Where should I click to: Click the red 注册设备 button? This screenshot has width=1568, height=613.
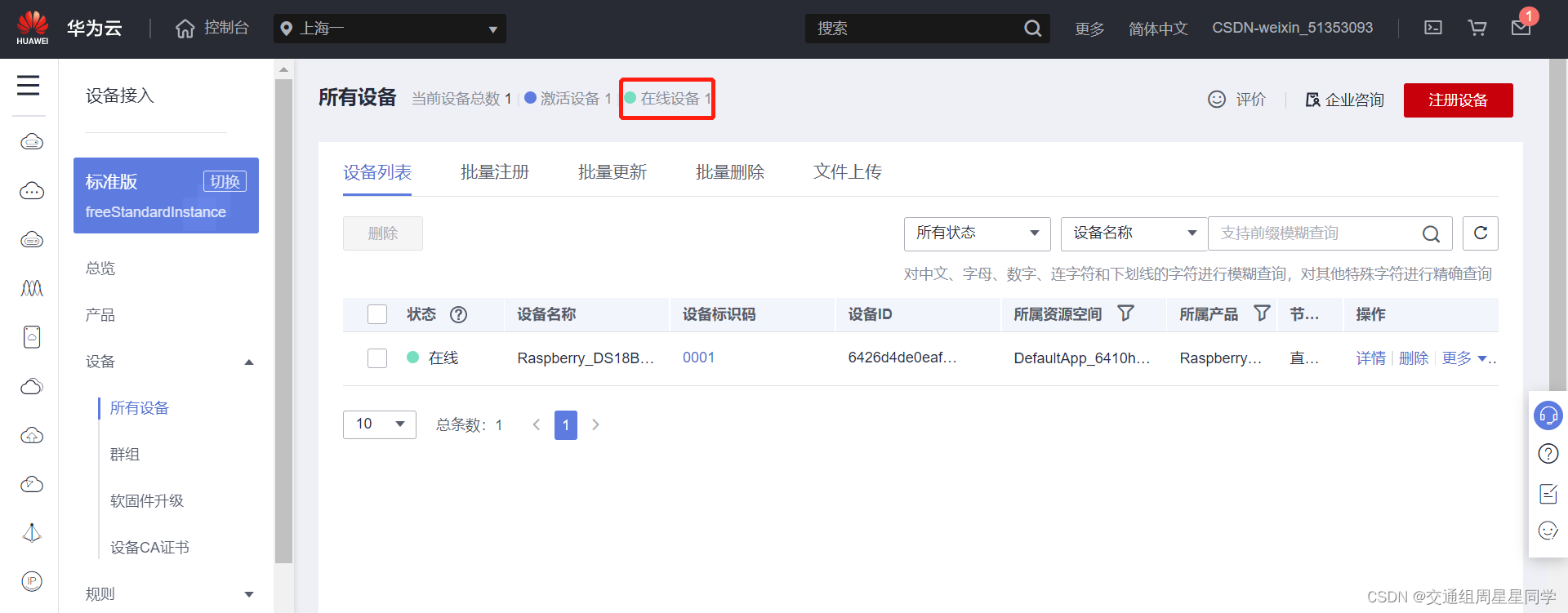[1459, 100]
